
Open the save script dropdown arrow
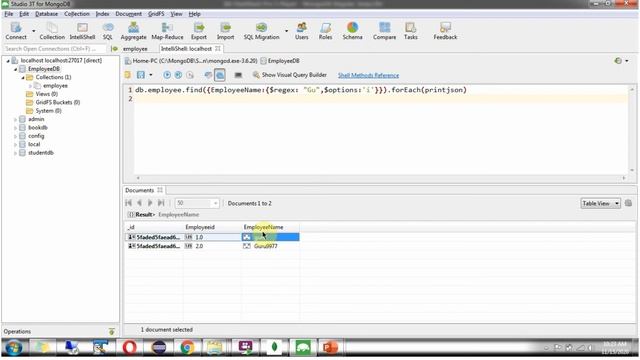(151, 75)
